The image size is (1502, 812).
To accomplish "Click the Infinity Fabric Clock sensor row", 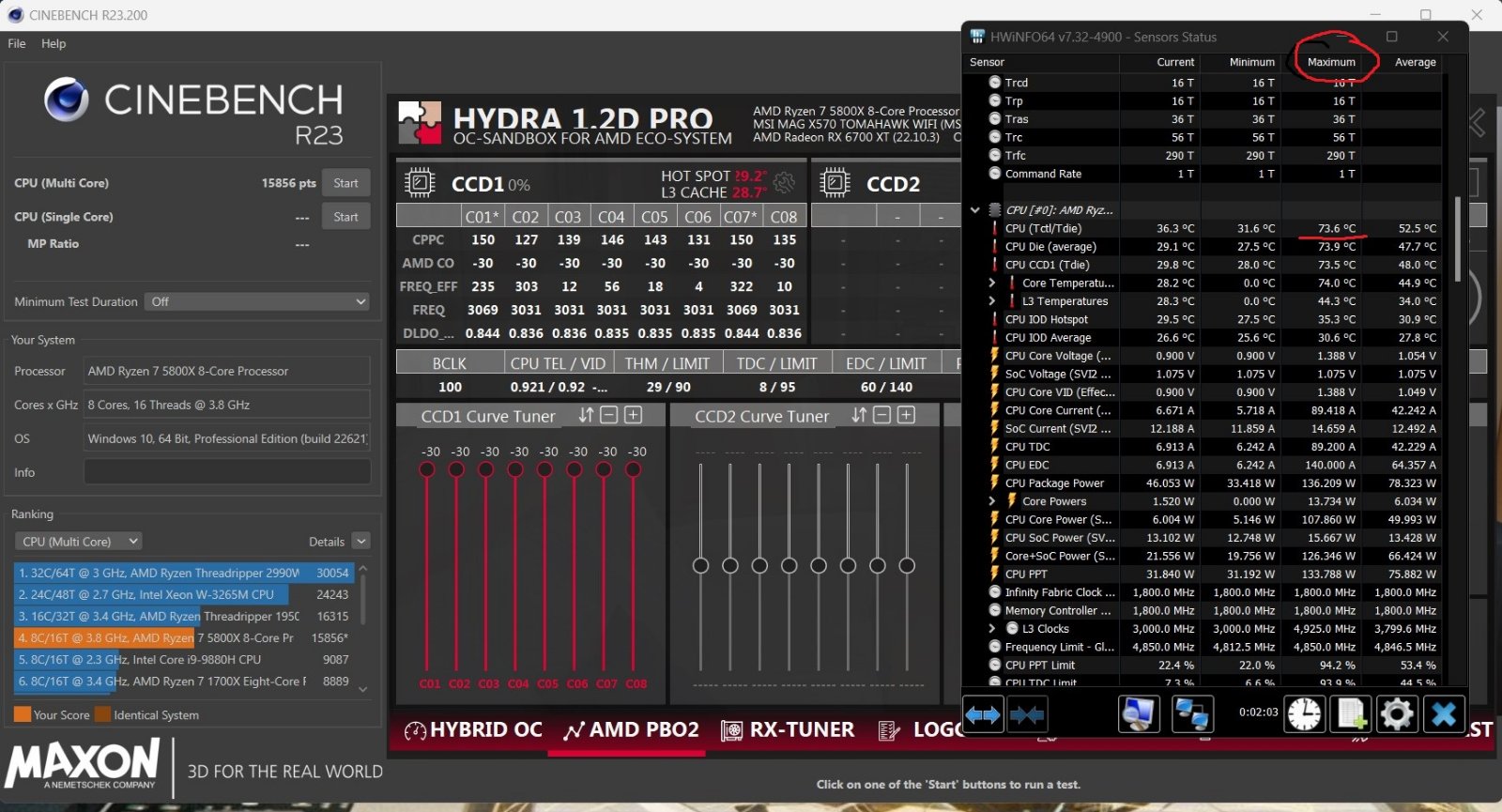I will point(1215,592).
